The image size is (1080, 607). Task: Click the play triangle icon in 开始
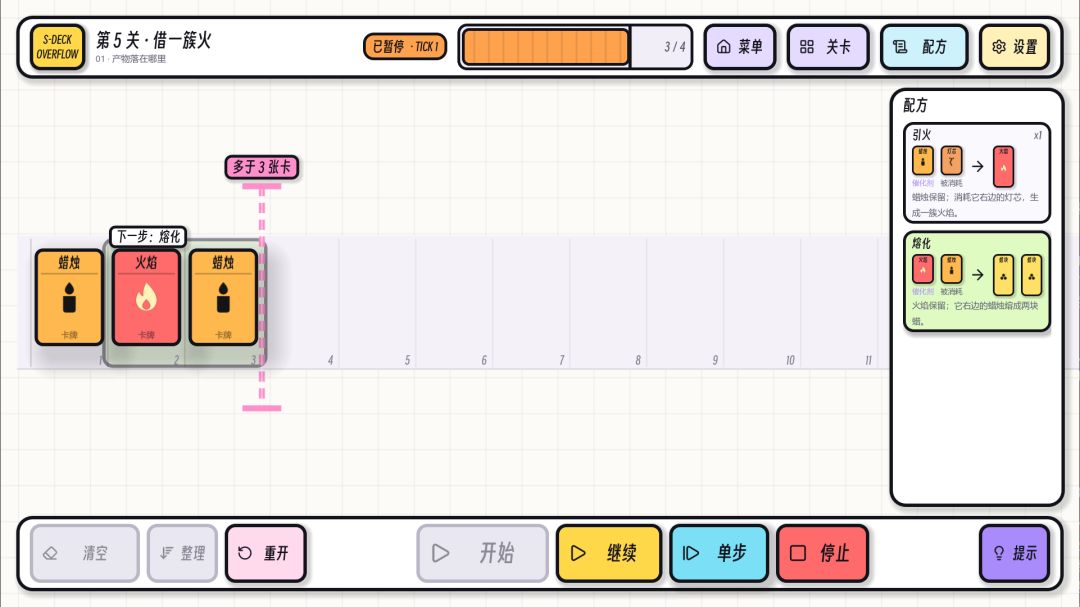[x=441, y=553]
